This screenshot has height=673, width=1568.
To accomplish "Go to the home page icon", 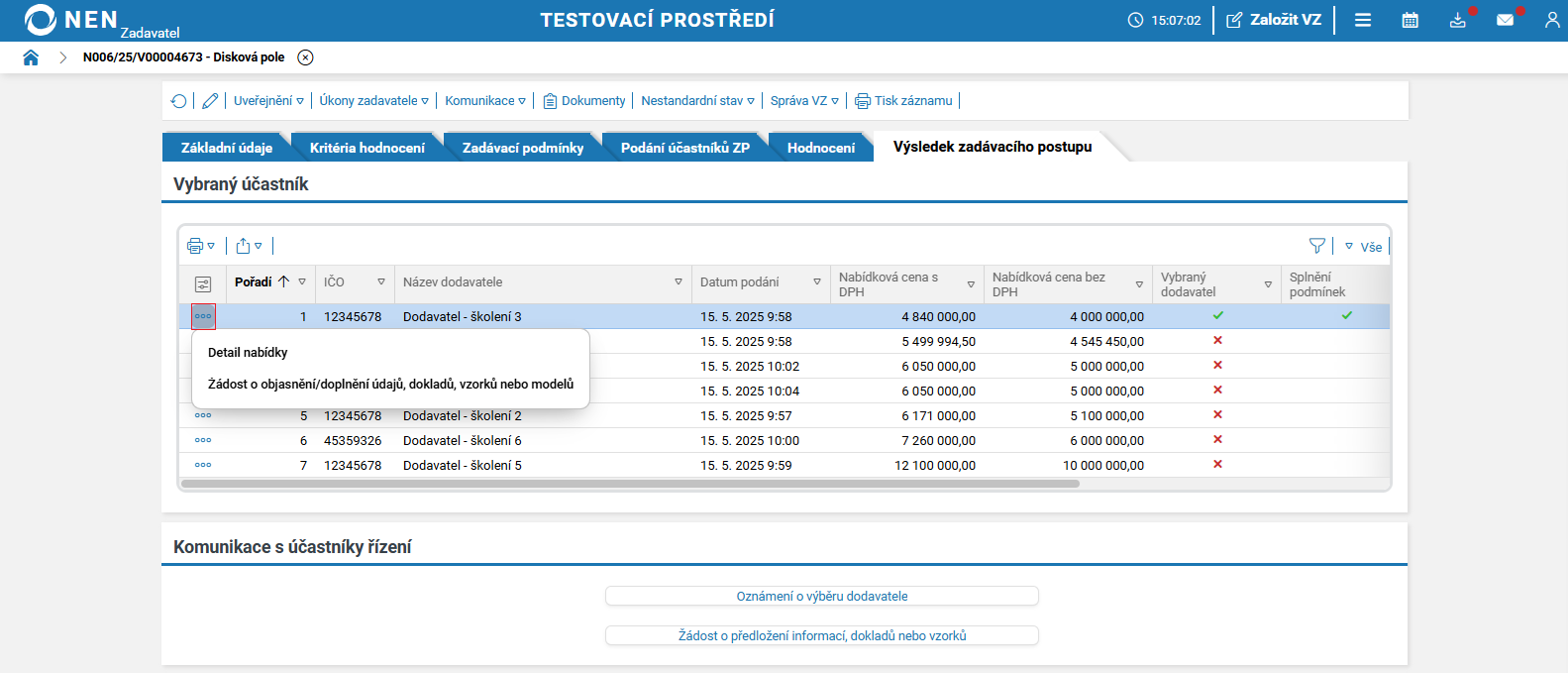I will [x=31, y=57].
